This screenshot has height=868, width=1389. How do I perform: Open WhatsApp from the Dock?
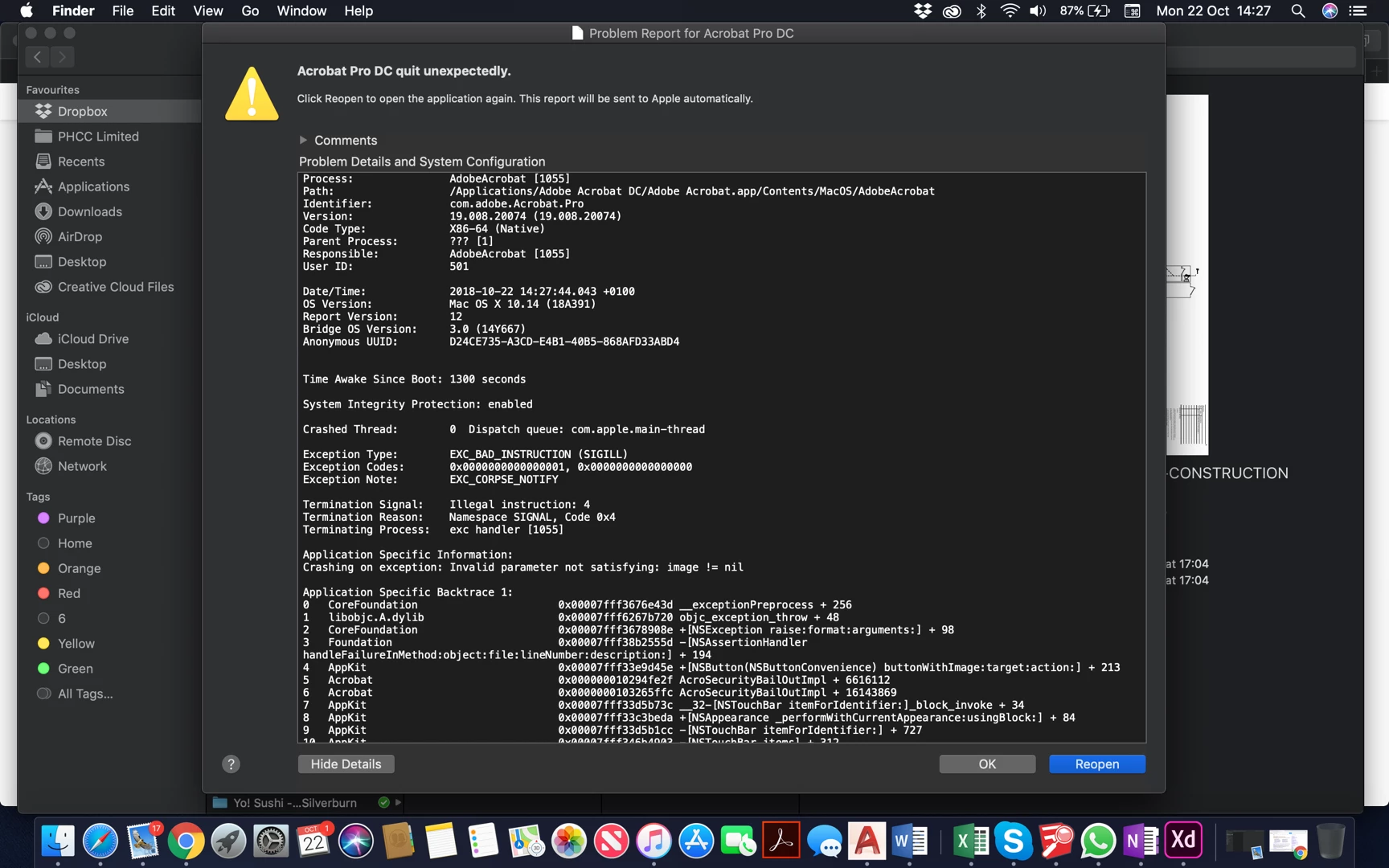click(1098, 841)
